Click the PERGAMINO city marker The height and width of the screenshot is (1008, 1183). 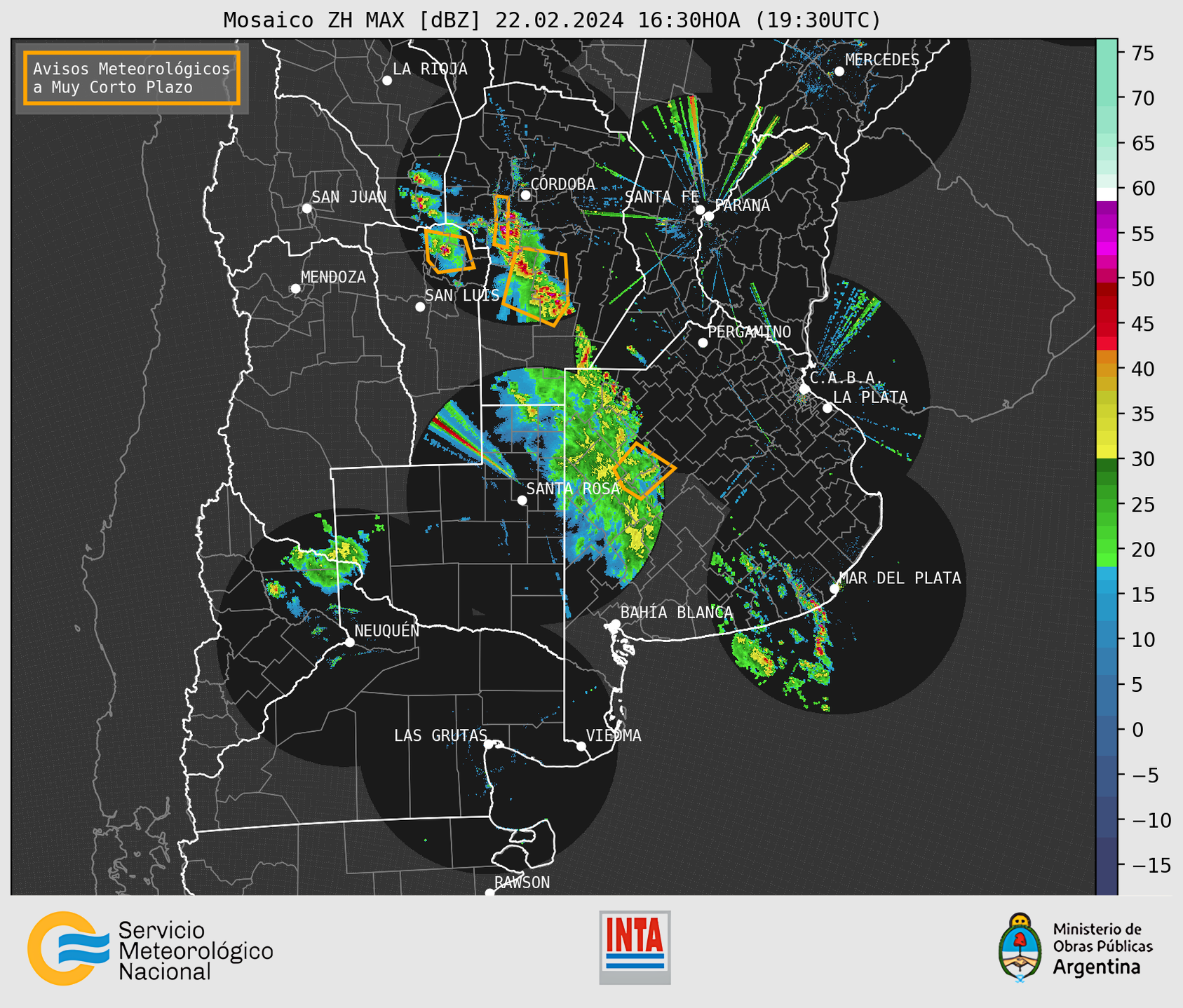click(x=703, y=343)
